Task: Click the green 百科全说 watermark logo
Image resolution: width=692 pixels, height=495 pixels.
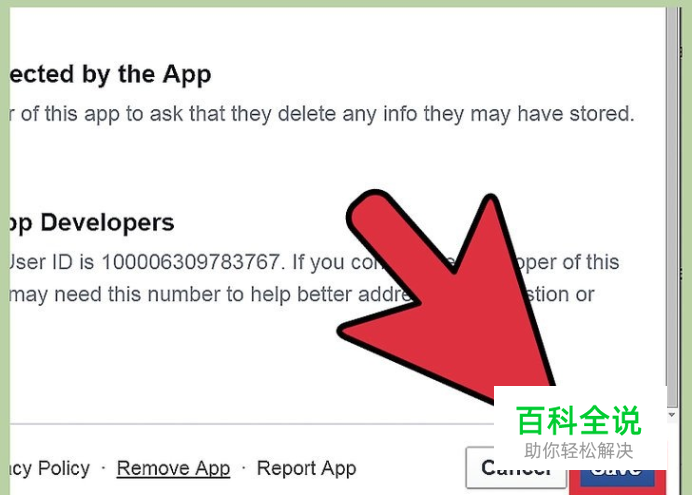Action: pyautogui.click(x=579, y=420)
